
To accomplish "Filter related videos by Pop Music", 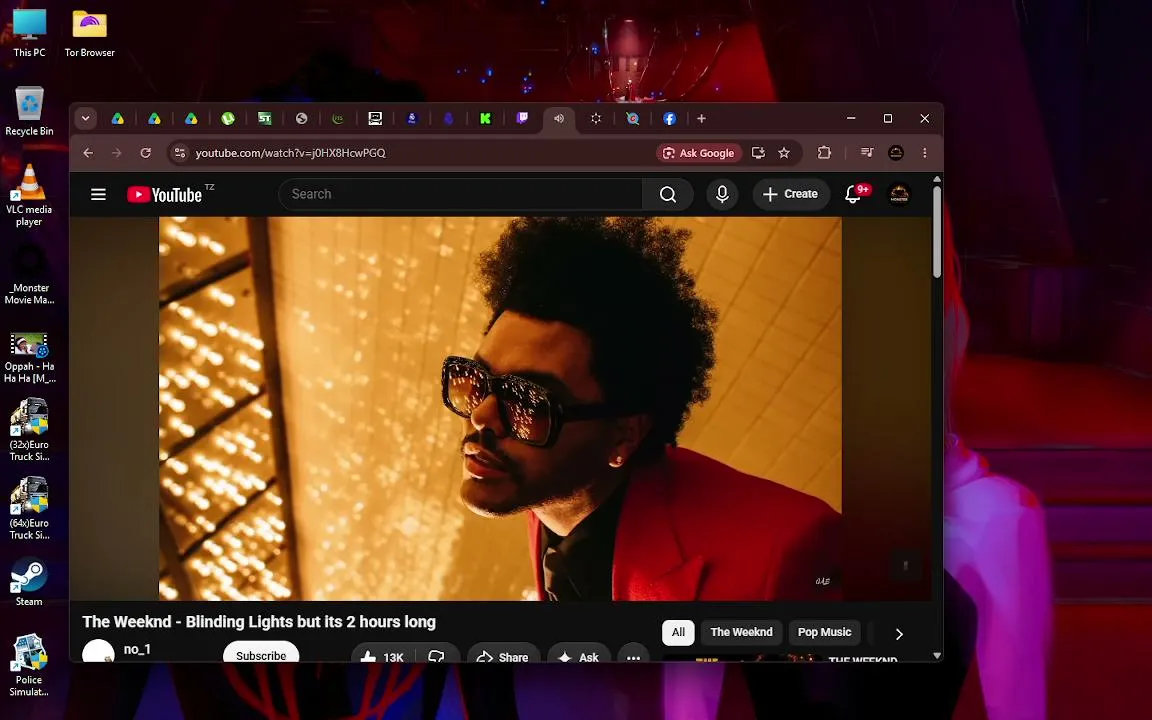I will pos(824,633).
